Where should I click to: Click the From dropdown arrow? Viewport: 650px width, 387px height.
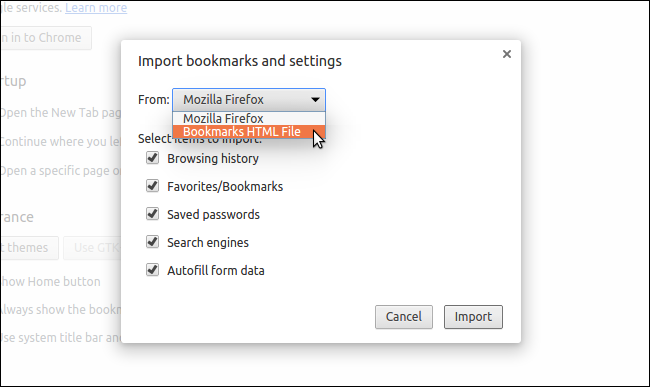pos(315,100)
